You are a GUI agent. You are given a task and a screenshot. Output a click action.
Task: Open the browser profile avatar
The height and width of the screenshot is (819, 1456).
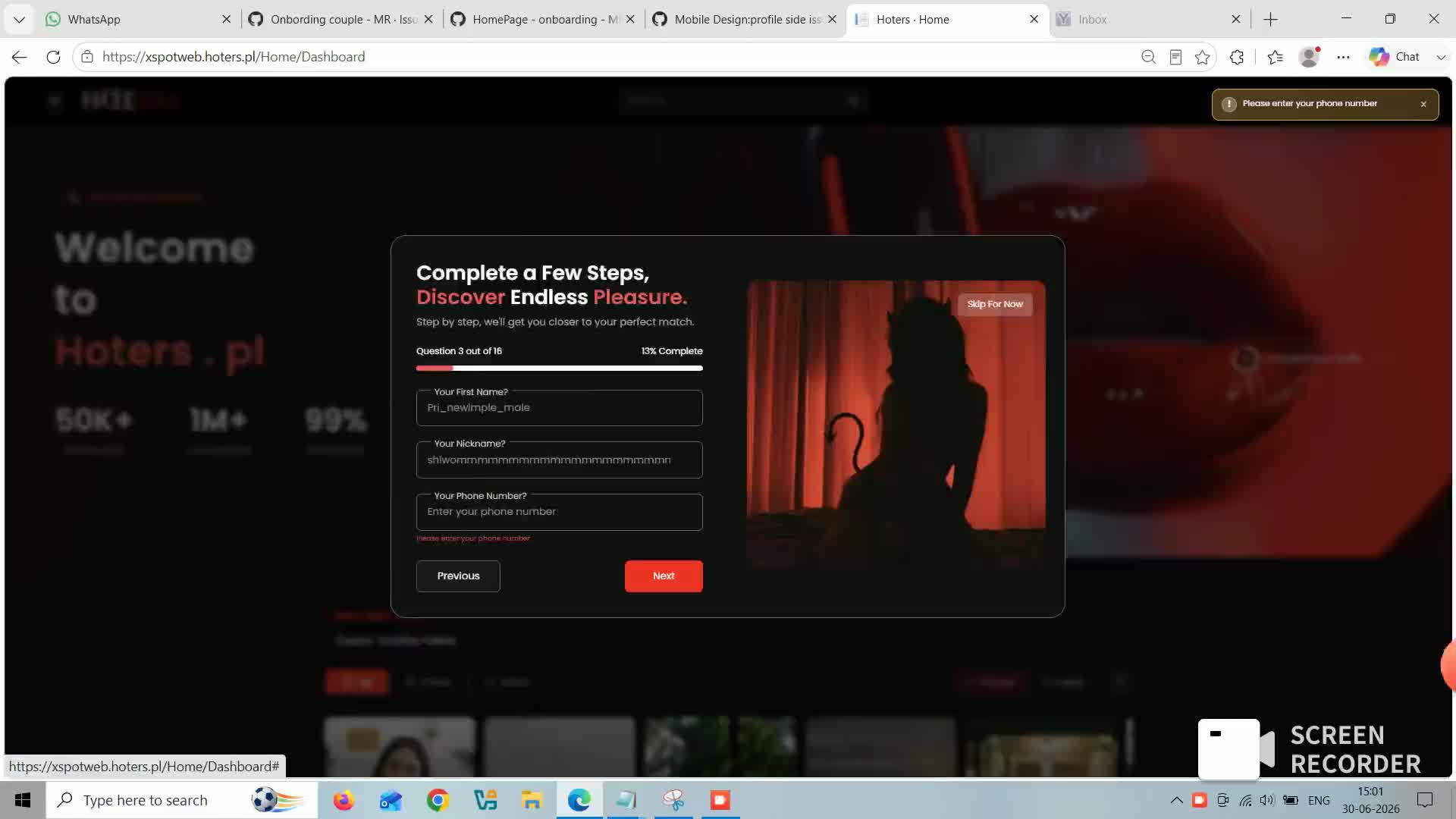1309,57
